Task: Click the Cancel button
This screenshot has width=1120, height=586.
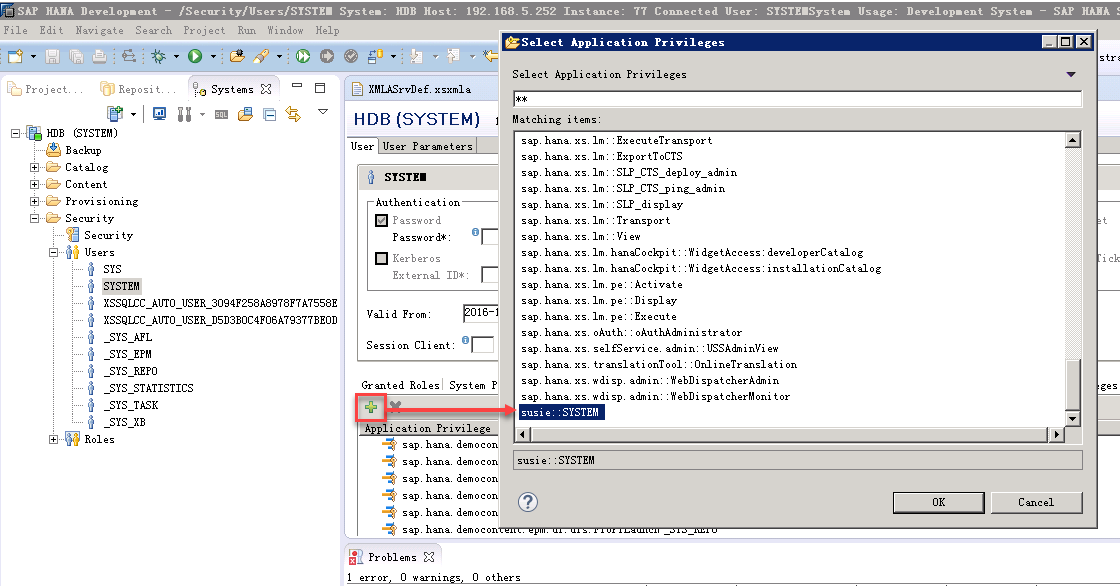Action: pyautogui.click(x=1035, y=502)
